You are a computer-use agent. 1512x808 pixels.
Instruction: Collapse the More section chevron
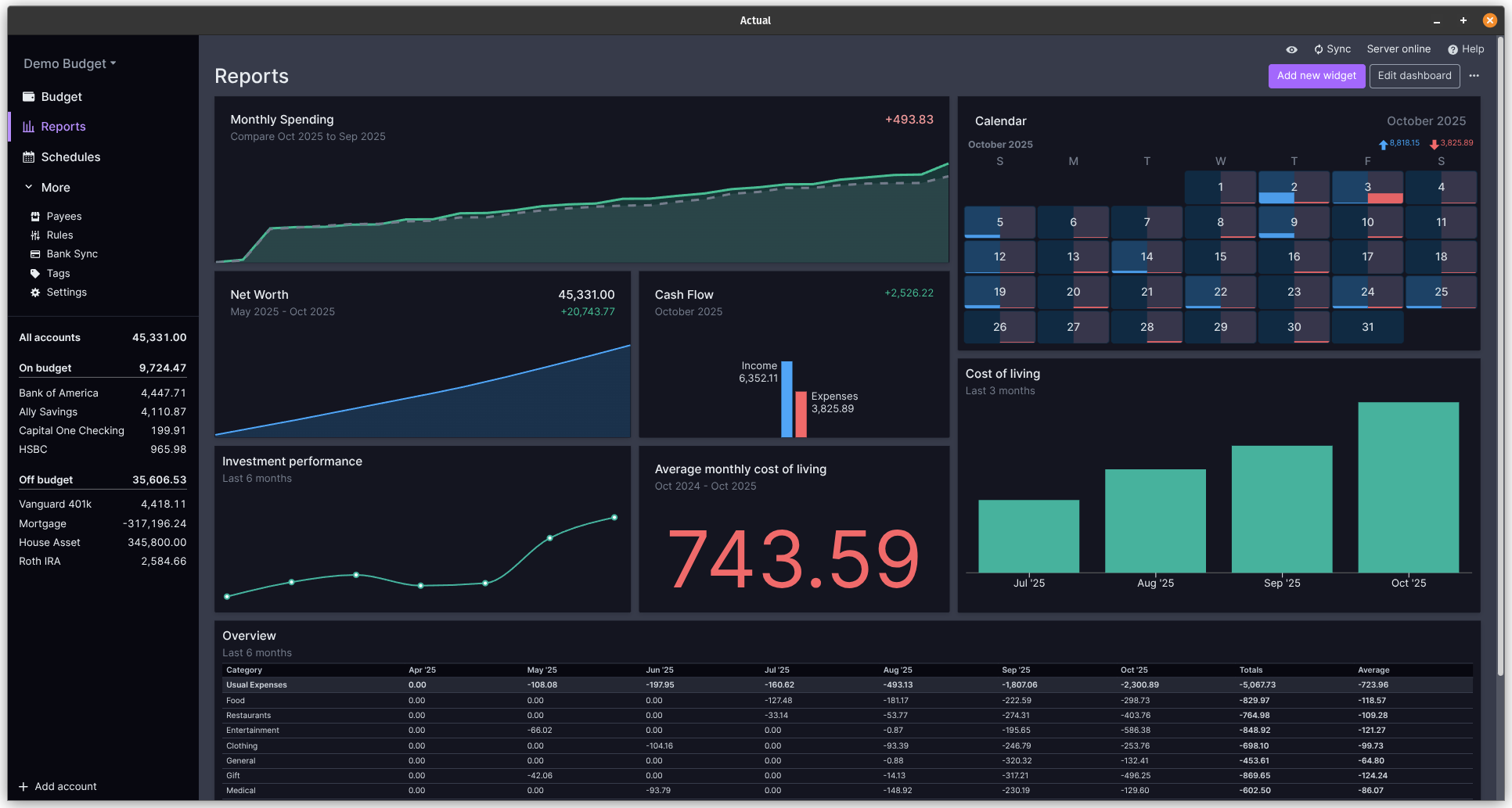29,188
